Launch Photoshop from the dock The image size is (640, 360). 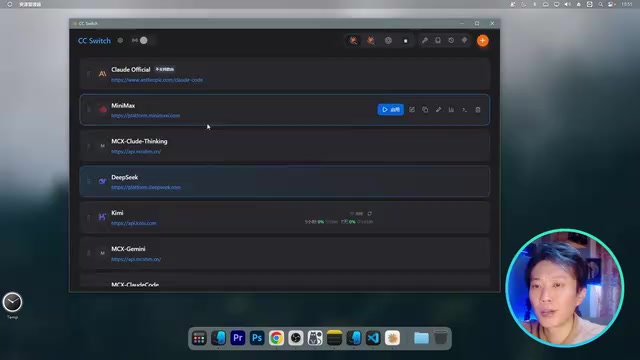[257, 338]
